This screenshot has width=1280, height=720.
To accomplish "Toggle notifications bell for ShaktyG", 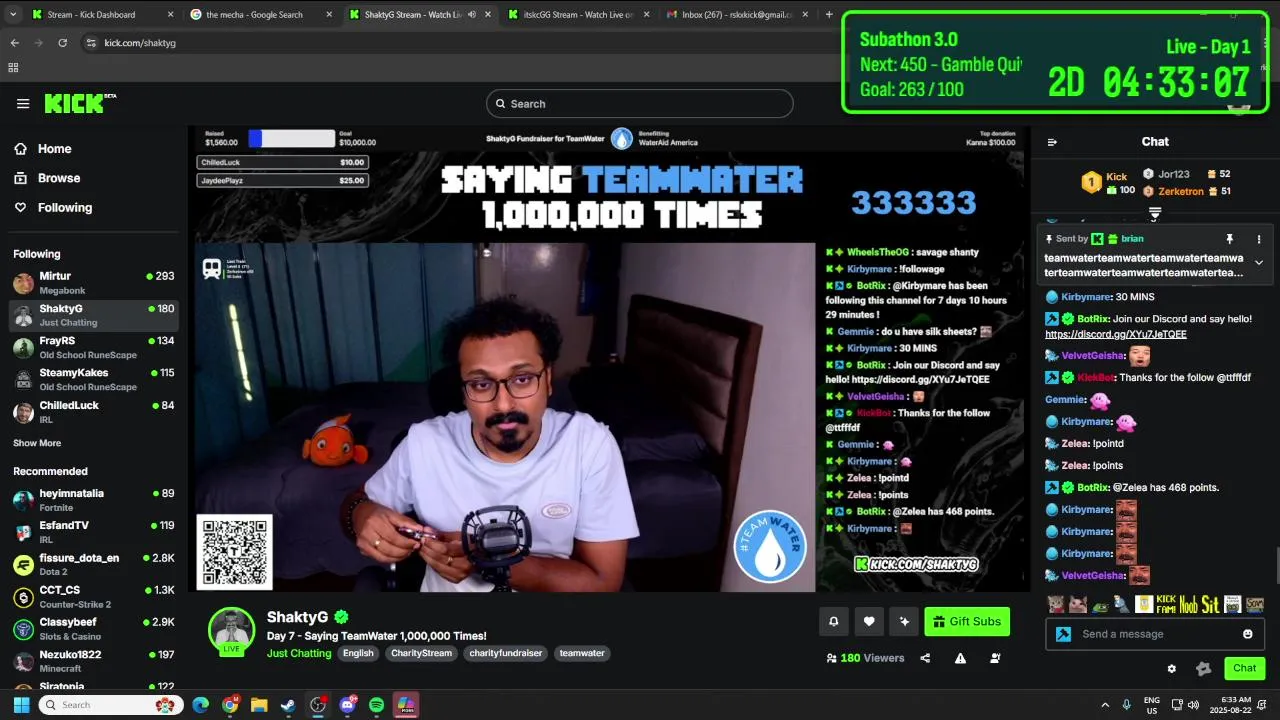I will (x=833, y=622).
